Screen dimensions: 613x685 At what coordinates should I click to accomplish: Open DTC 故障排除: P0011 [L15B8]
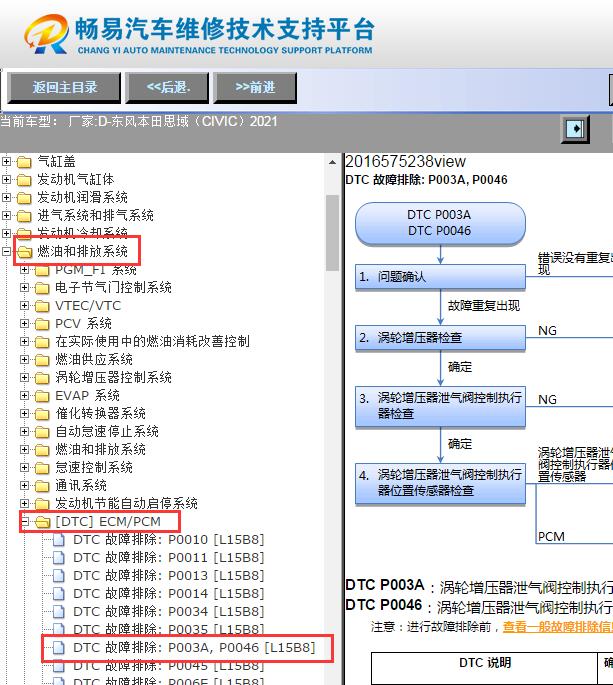click(169, 558)
